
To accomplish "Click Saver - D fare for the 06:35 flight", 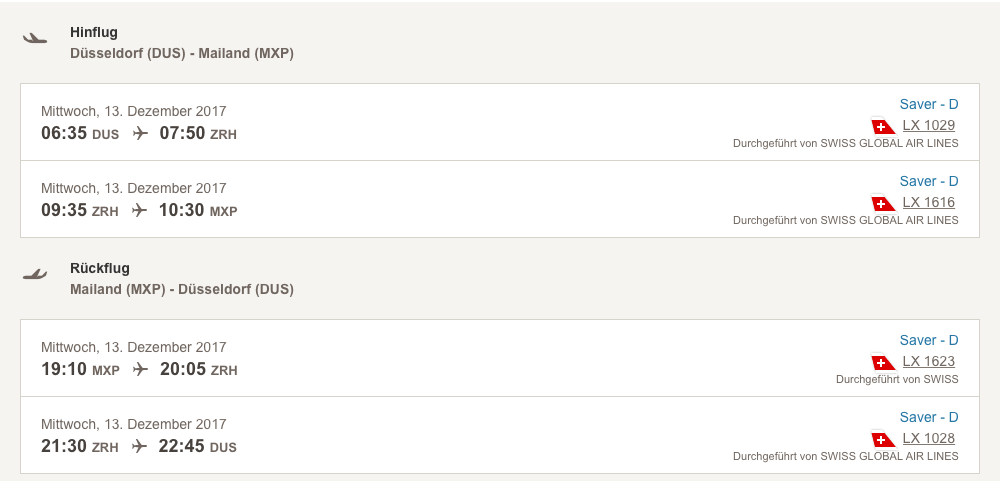I will click(928, 104).
